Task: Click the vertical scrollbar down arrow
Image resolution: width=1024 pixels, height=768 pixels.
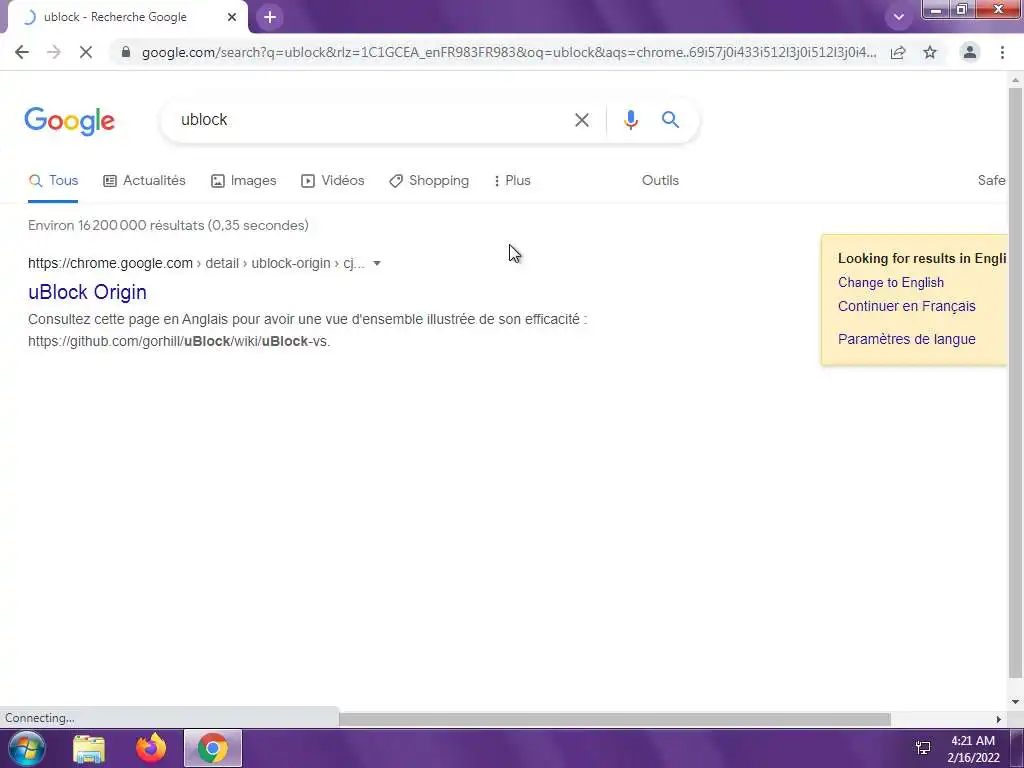Action: [x=1015, y=702]
